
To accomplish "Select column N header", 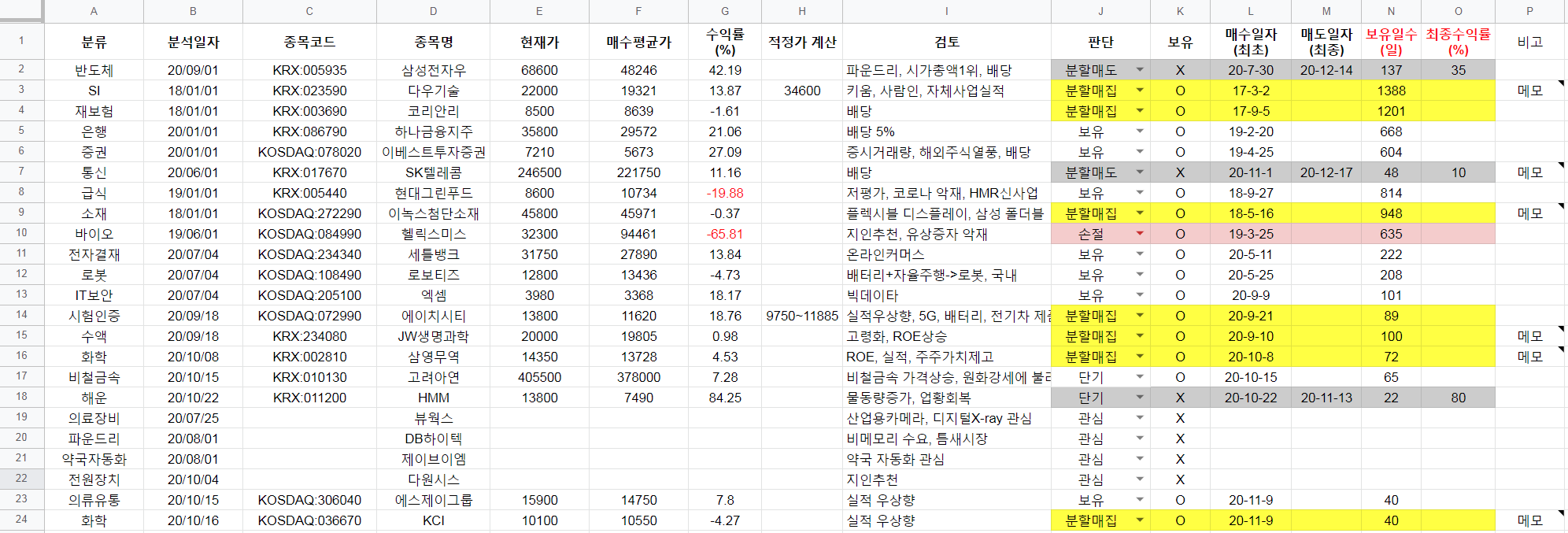I will click(1391, 11).
